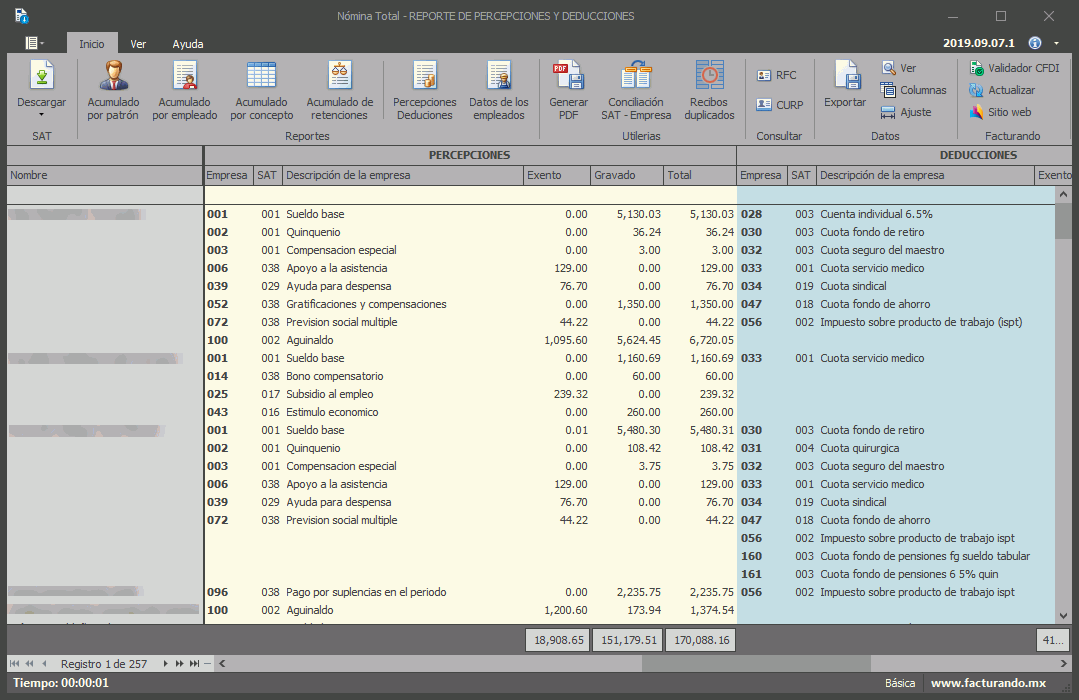Go to next record in navigator
The height and width of the screenshot is (700, 1079).
[166, 663]
